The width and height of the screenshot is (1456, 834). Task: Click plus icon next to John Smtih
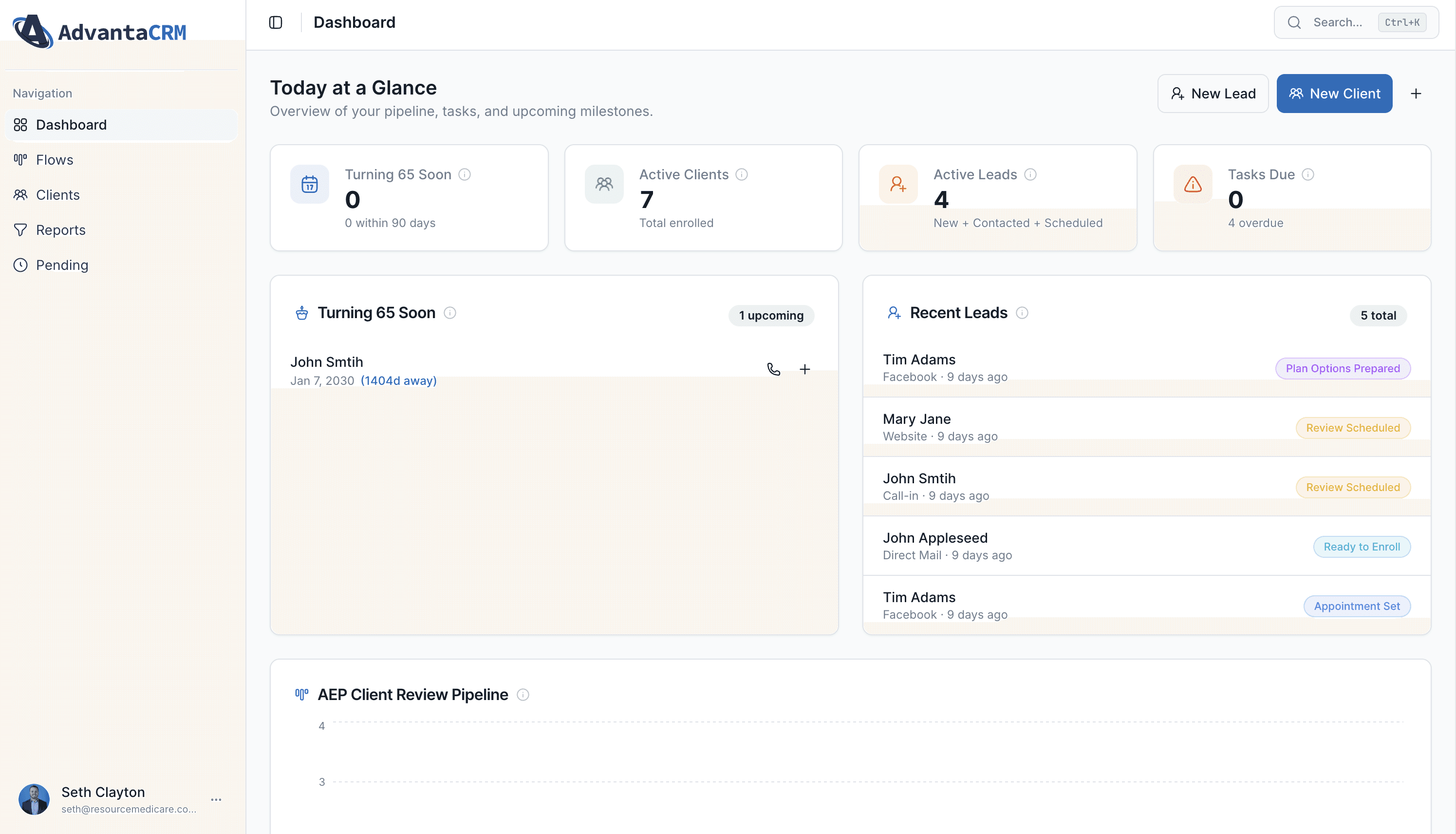coord(804,369)
